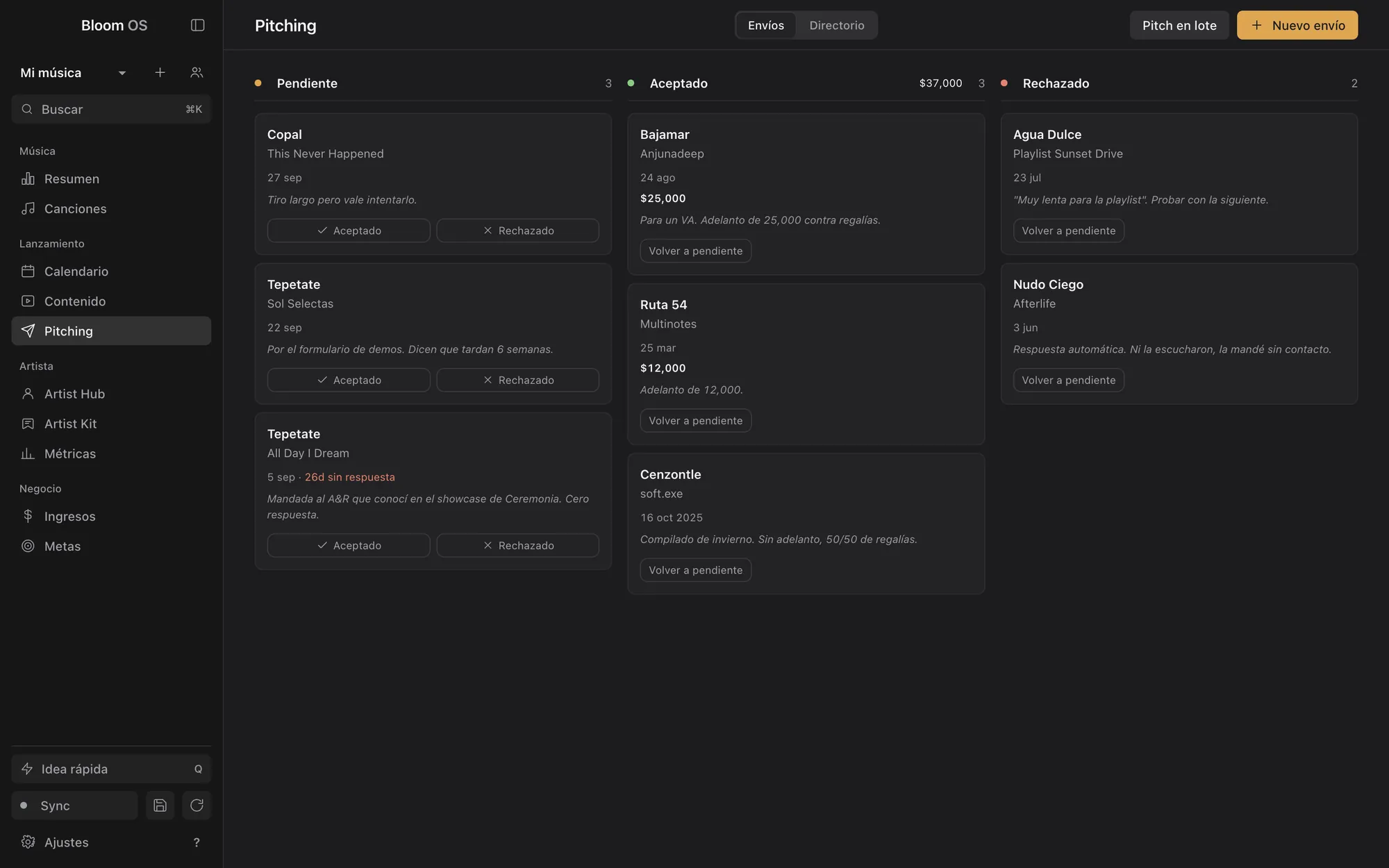Click the plus icon next to Mi música
1389x868 pixels.
coord(160,72)
